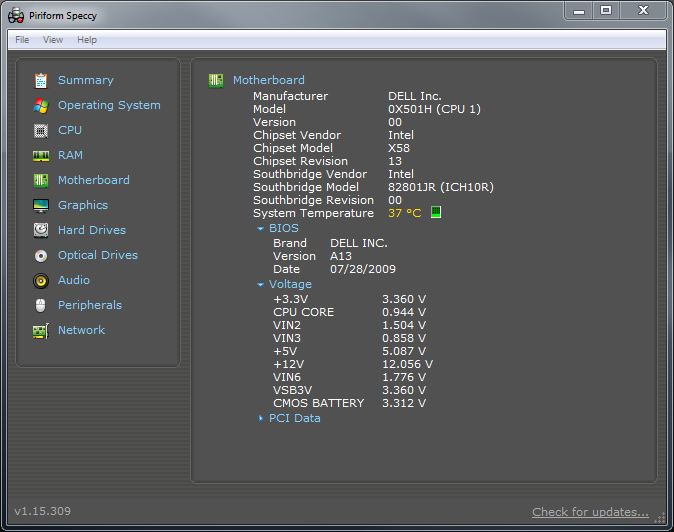Open the Help menu
The height and width of the screenshot is (532, 674).
[x=87, y=40]
